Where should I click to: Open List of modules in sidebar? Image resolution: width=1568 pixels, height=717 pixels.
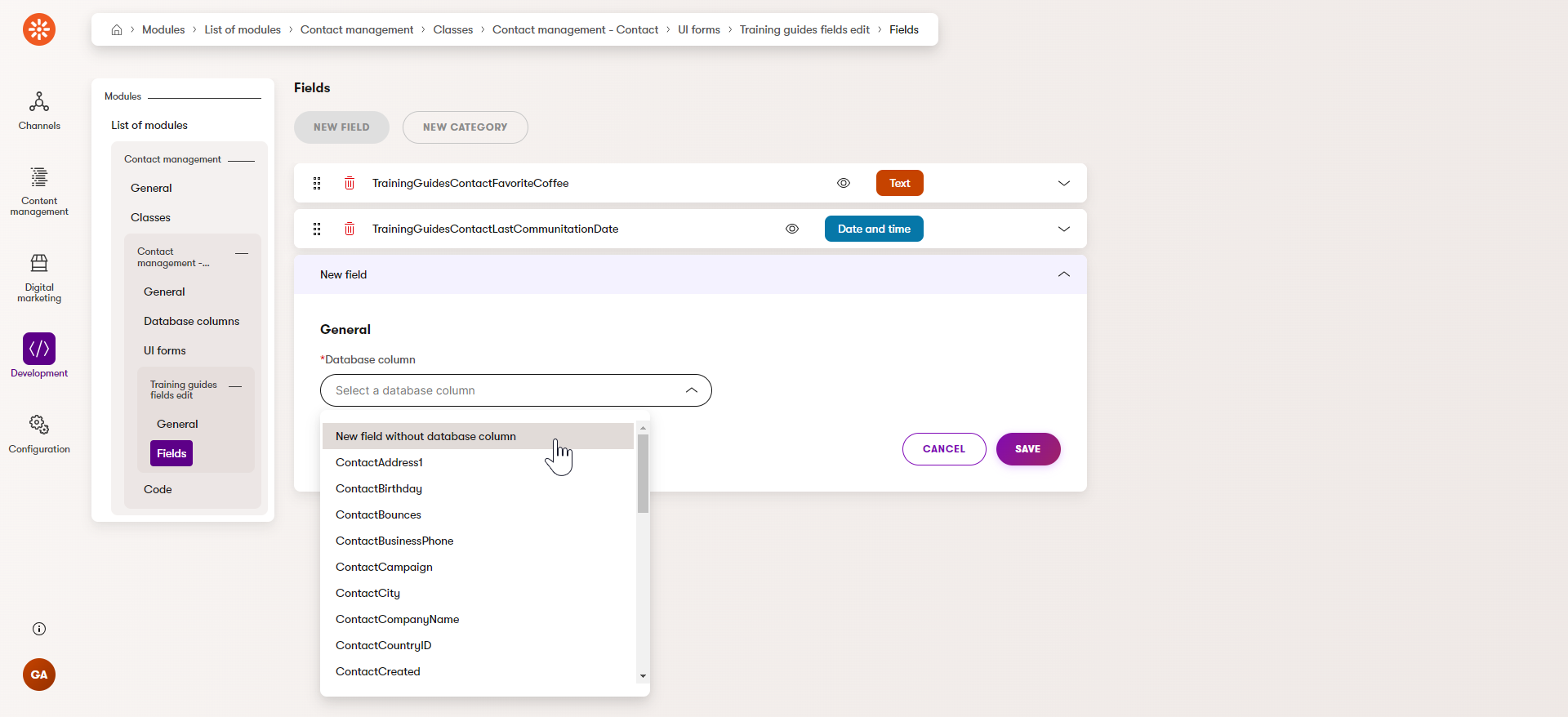point(149,125)
